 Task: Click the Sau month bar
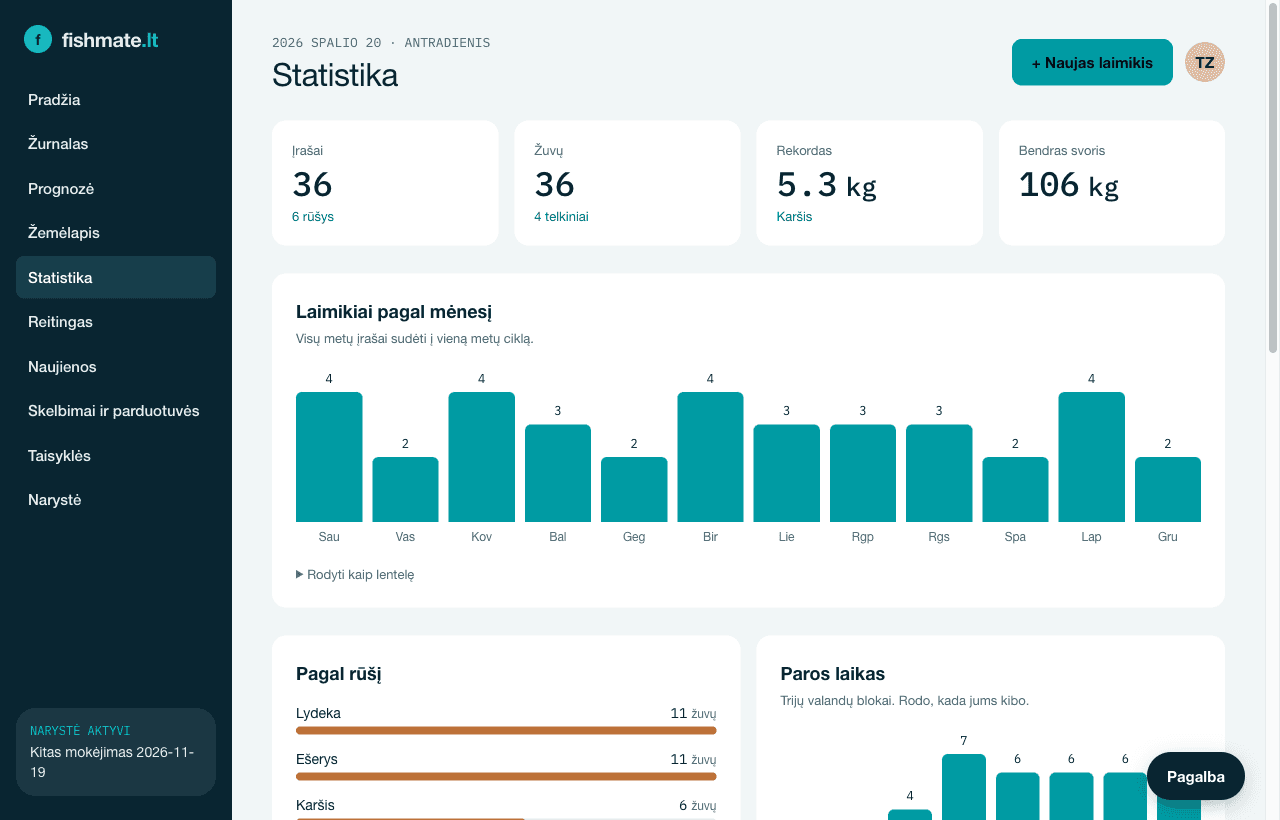point(329,457)
